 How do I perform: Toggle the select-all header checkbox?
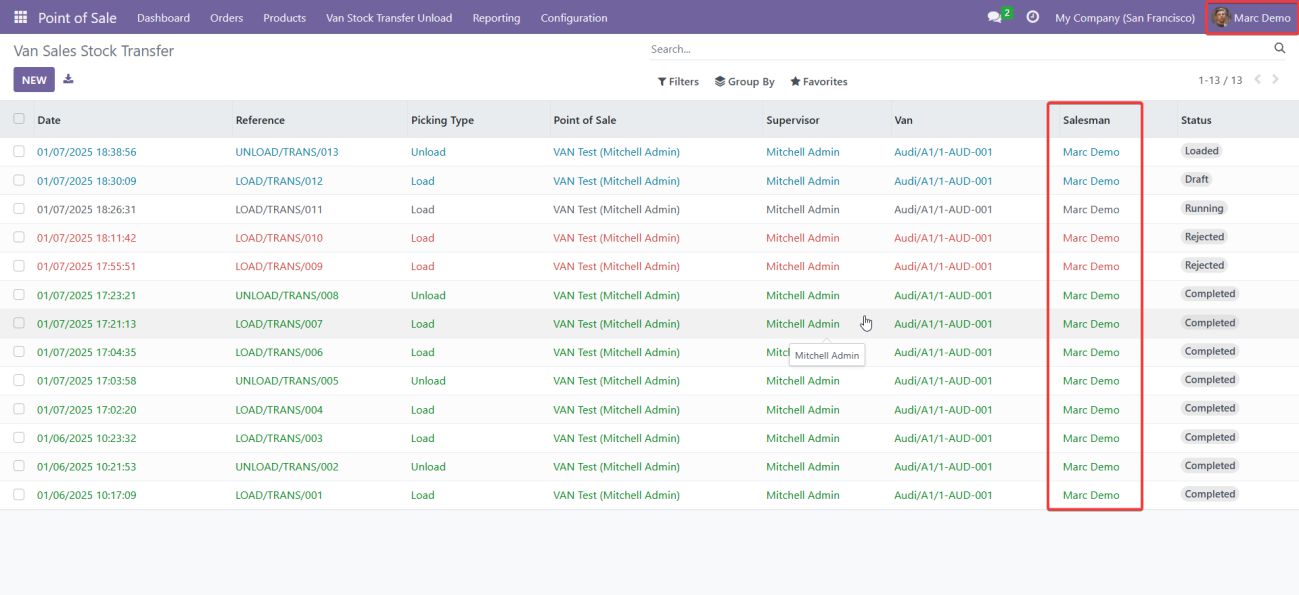(19, 119)
